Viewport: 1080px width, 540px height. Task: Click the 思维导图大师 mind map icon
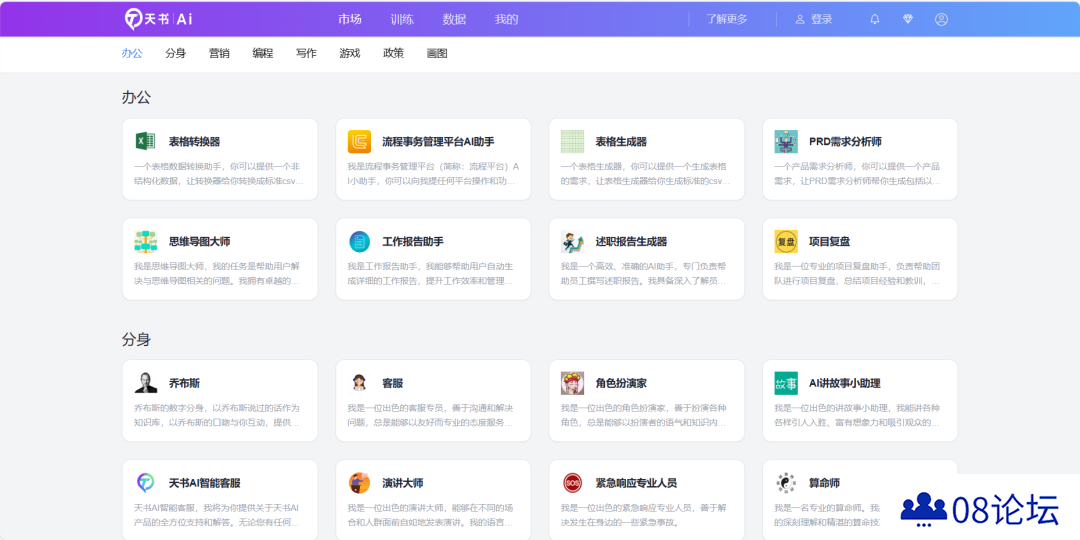(145, 241)
